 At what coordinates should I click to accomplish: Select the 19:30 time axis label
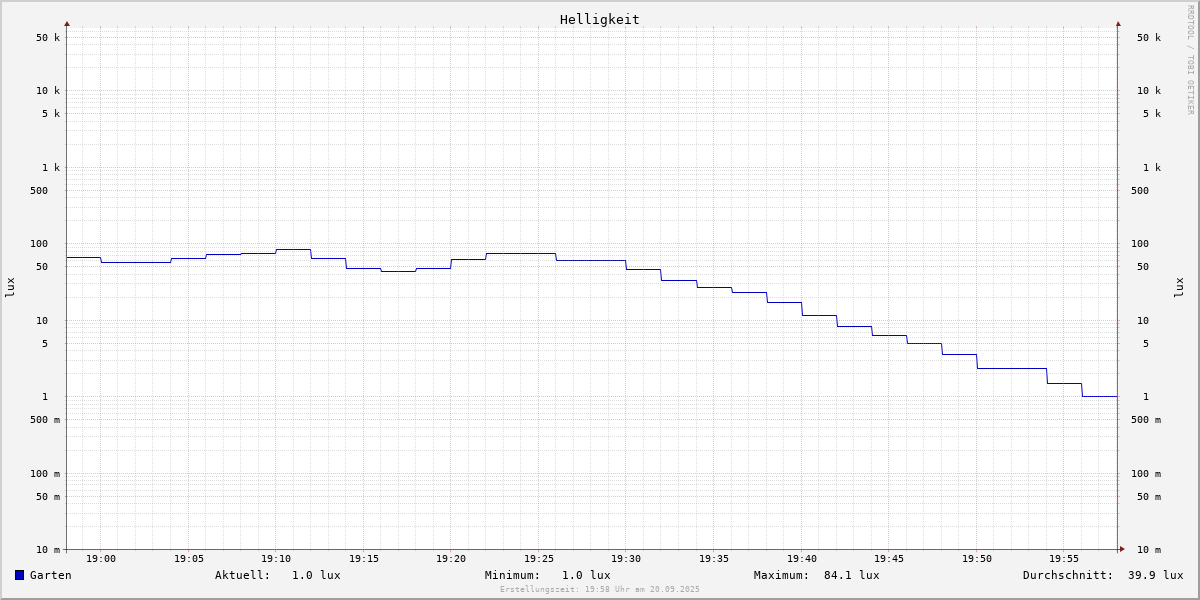[x=626, y=559]
